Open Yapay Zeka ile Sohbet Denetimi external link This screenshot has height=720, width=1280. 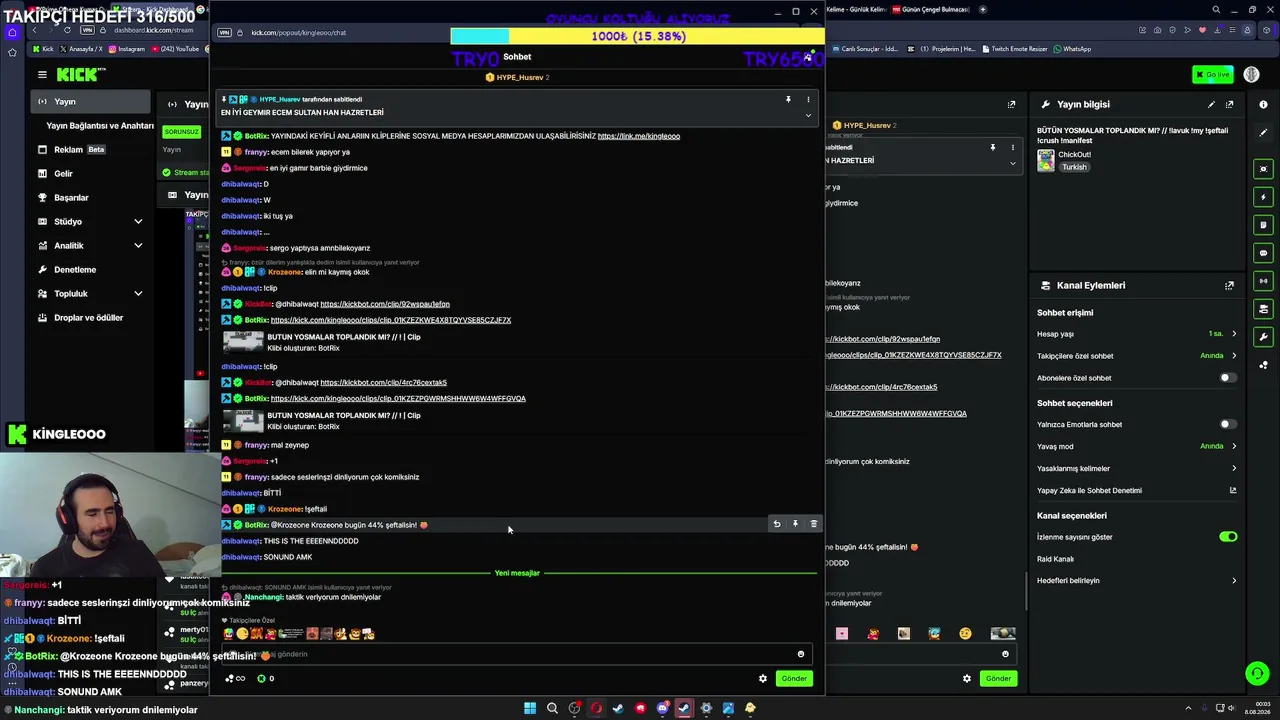1233,490
